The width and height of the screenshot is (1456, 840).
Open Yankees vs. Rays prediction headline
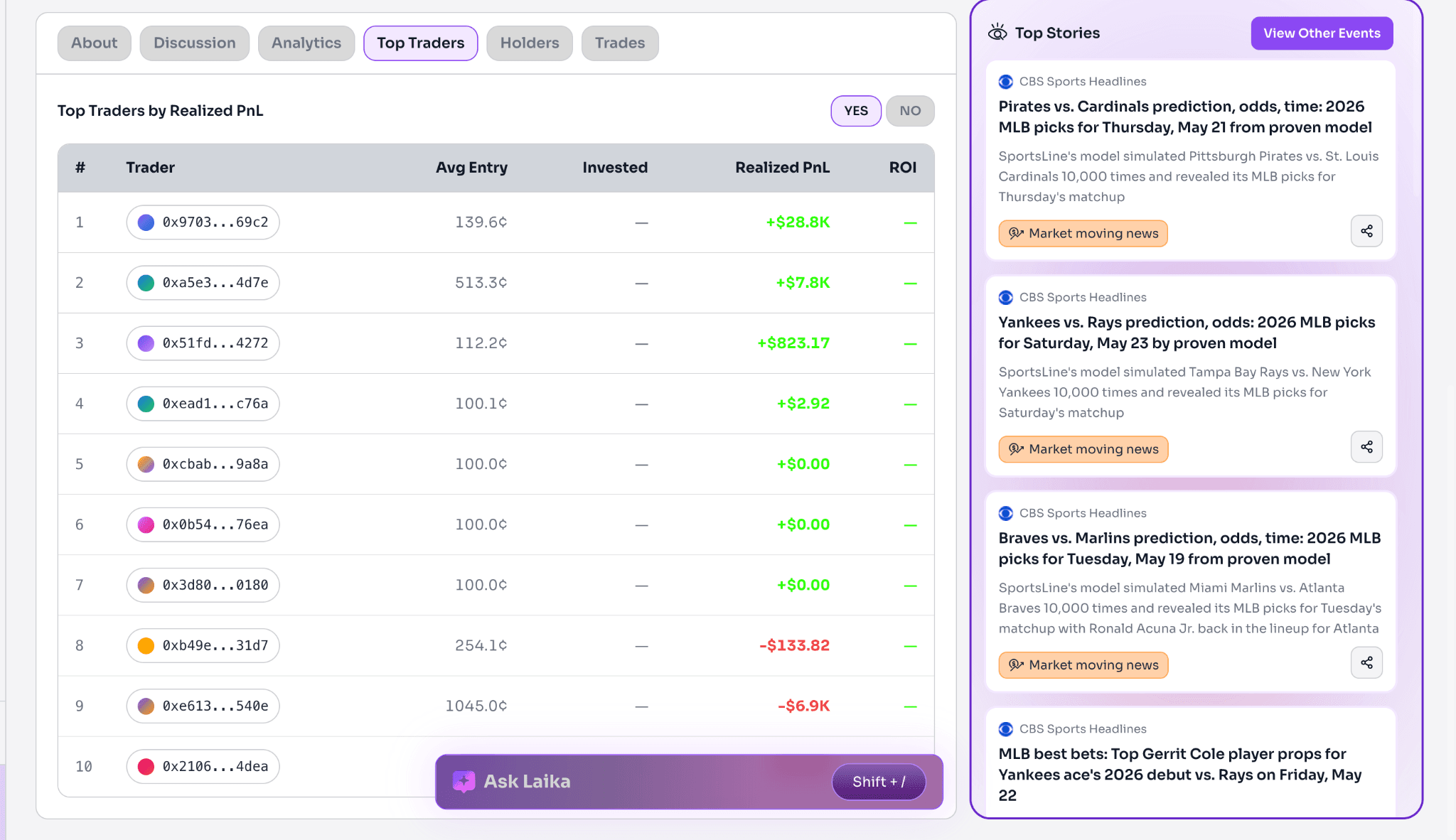point(1187,333)
